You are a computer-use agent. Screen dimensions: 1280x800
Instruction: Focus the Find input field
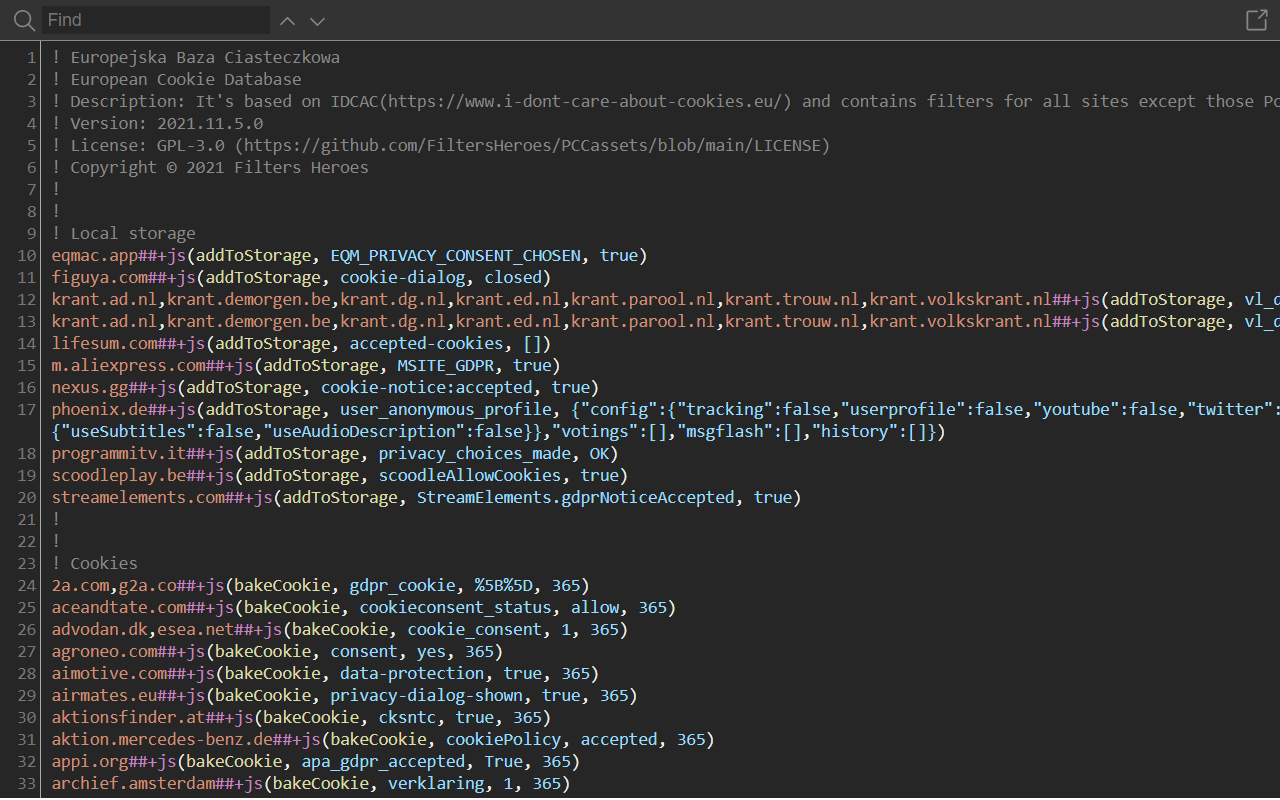click(156, 20)
